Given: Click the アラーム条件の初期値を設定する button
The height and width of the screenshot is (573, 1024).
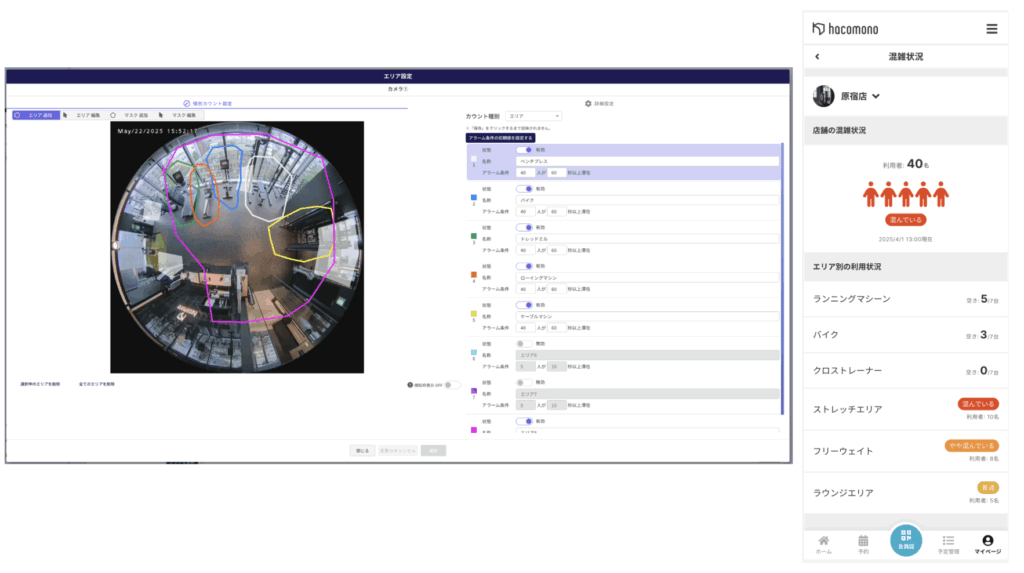Looking at the screenshot, I should pos(500,138).
